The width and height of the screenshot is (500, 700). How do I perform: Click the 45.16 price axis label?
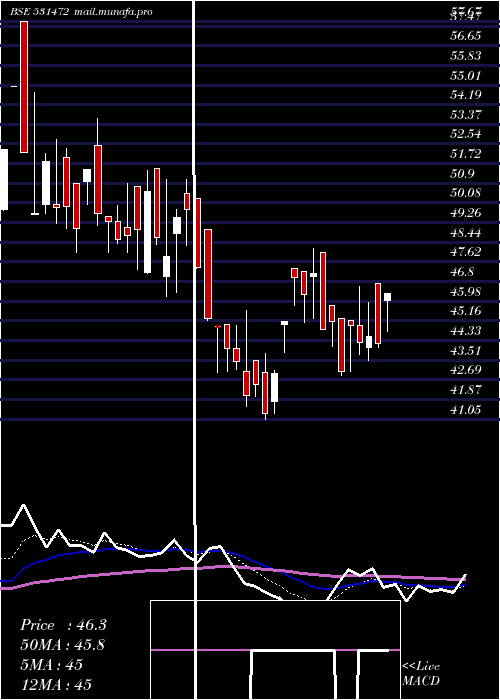(466, 311)
